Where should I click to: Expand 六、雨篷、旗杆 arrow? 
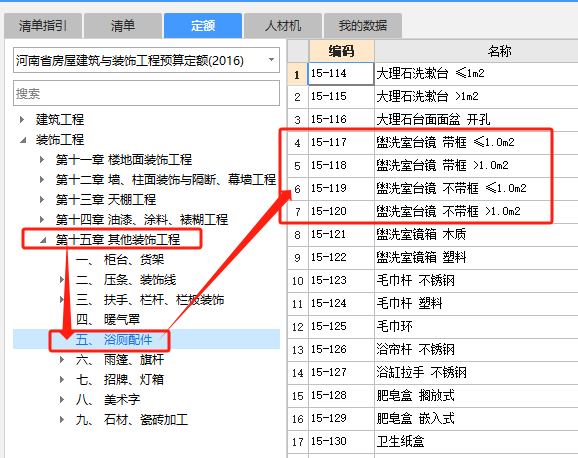[x=62, y=360]
